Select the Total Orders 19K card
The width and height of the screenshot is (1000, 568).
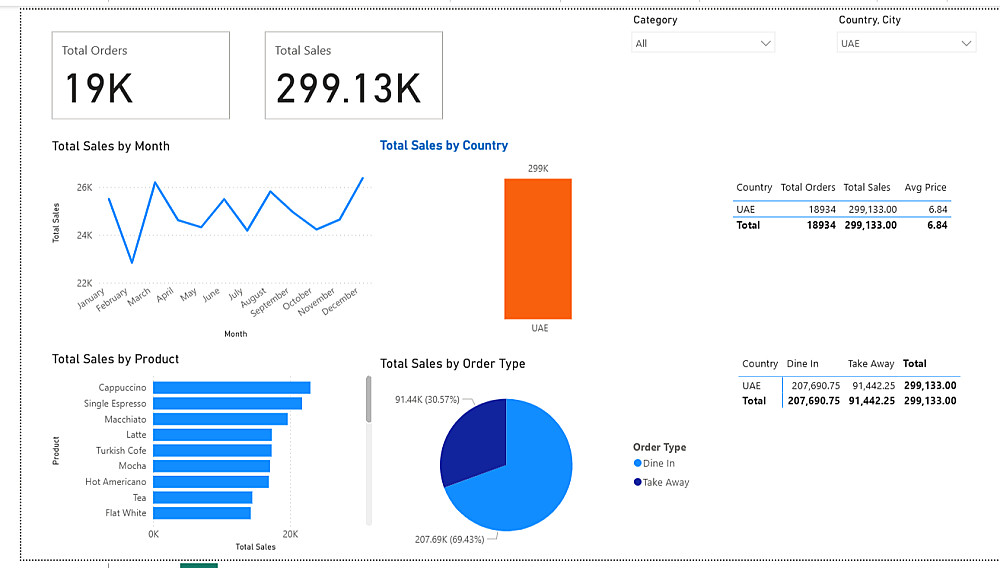pyautogui.click(x=141, y=75)
